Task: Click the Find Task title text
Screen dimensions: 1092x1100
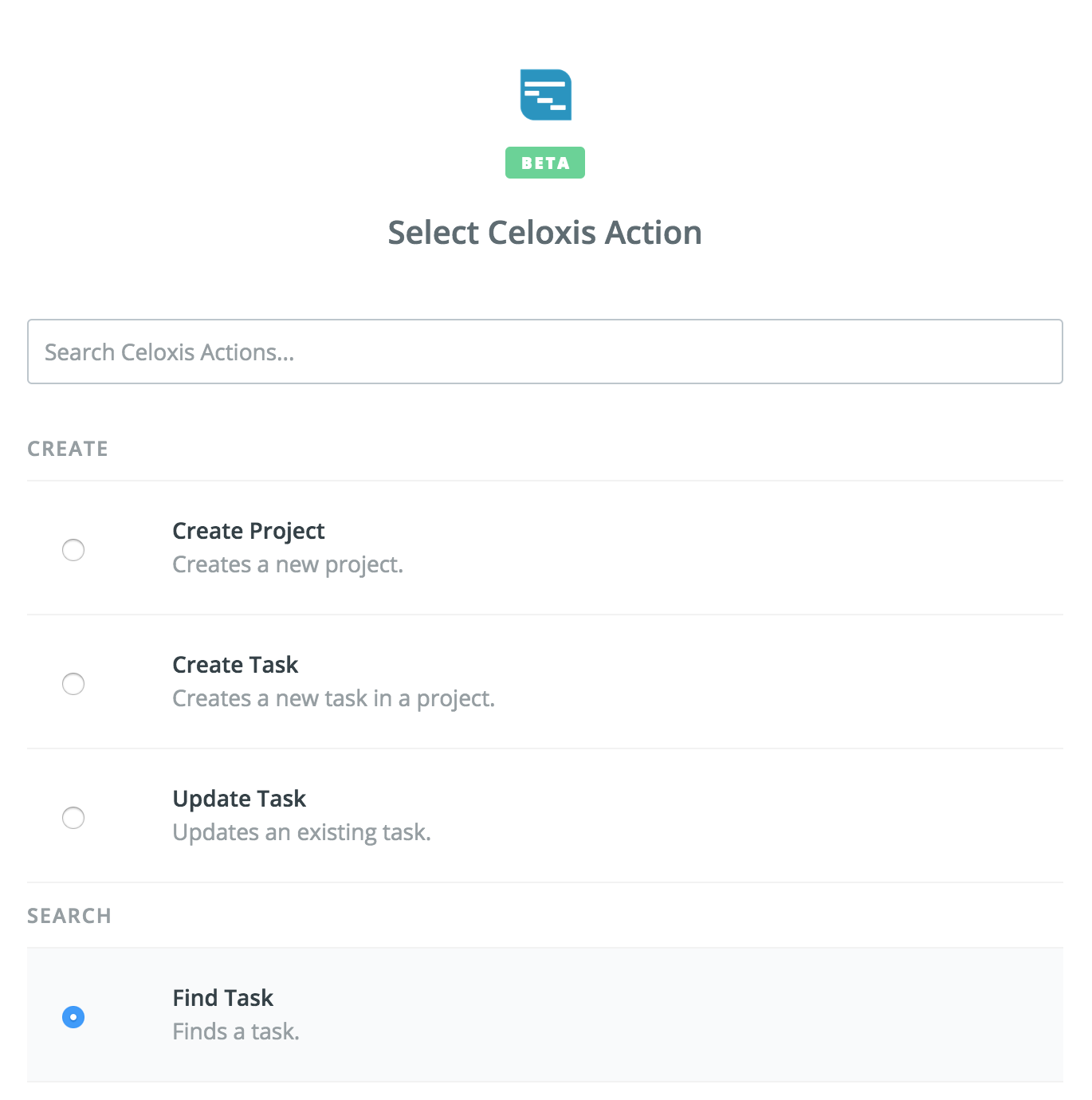Action: [x=223, y=998]
